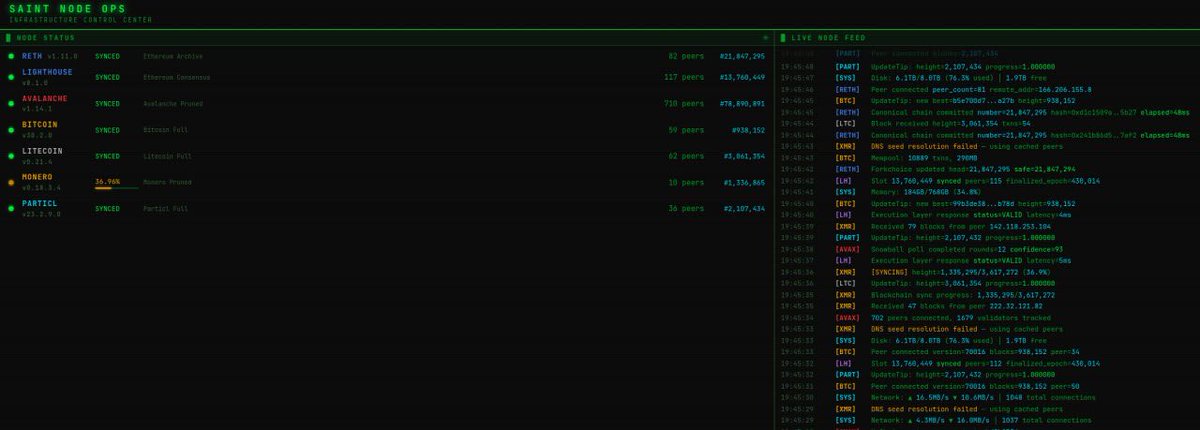Click the SYNCED status in the AVALANCHE row

pos(107,103)
